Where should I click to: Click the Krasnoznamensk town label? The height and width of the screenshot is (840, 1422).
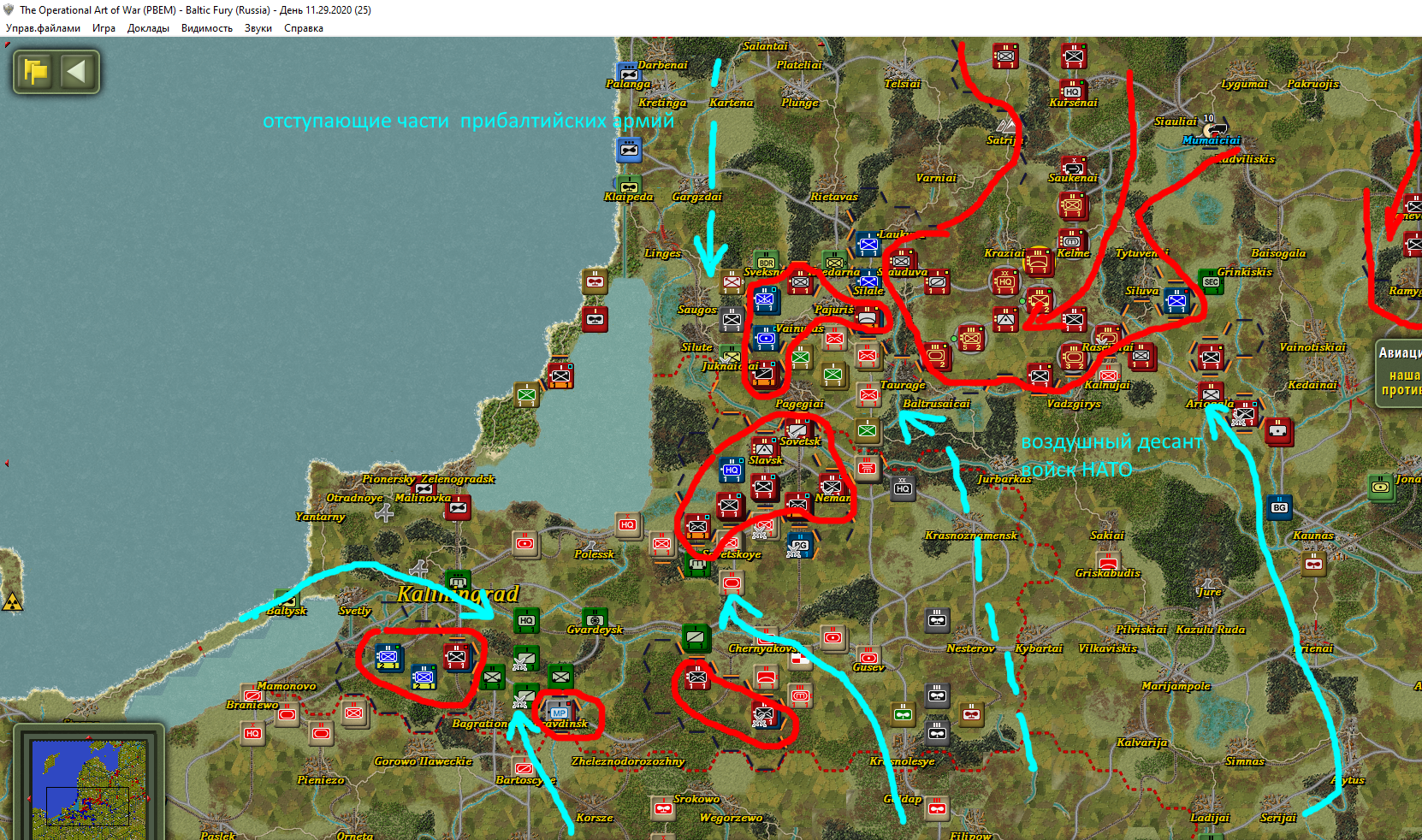971,535
